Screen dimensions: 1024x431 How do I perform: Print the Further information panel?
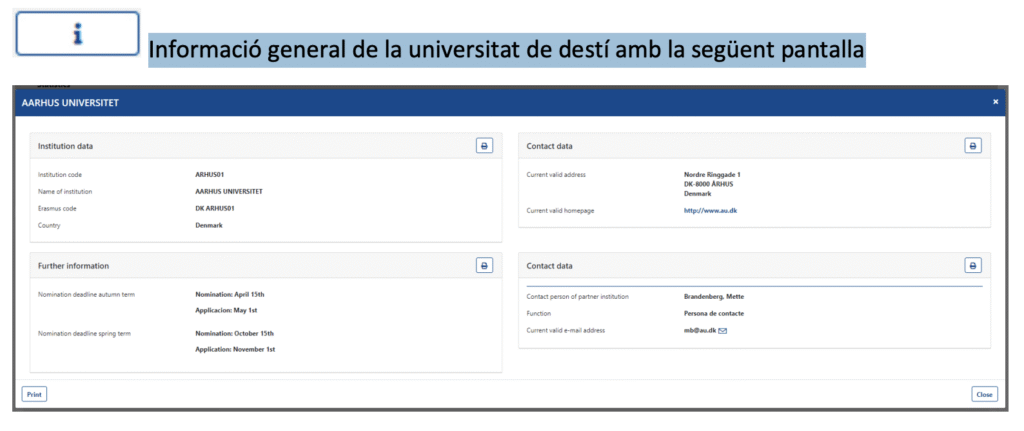[x=484, y=266]
